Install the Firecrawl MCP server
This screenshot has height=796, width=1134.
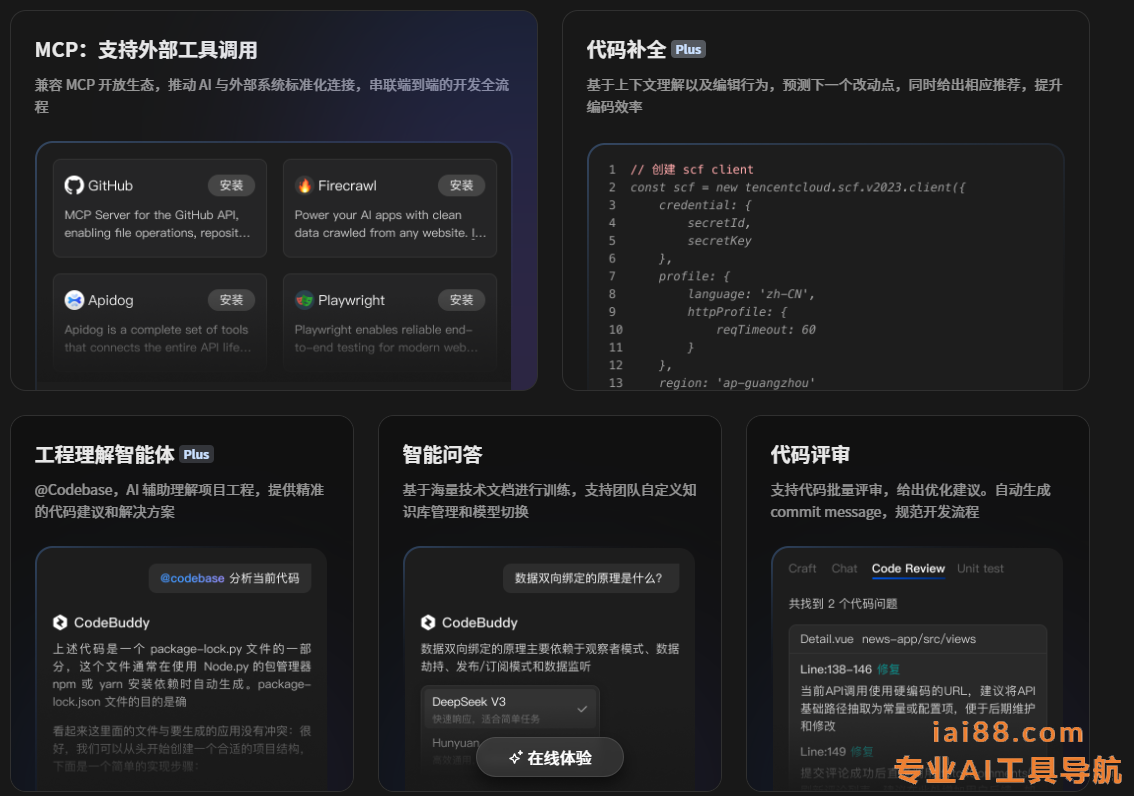461,186
